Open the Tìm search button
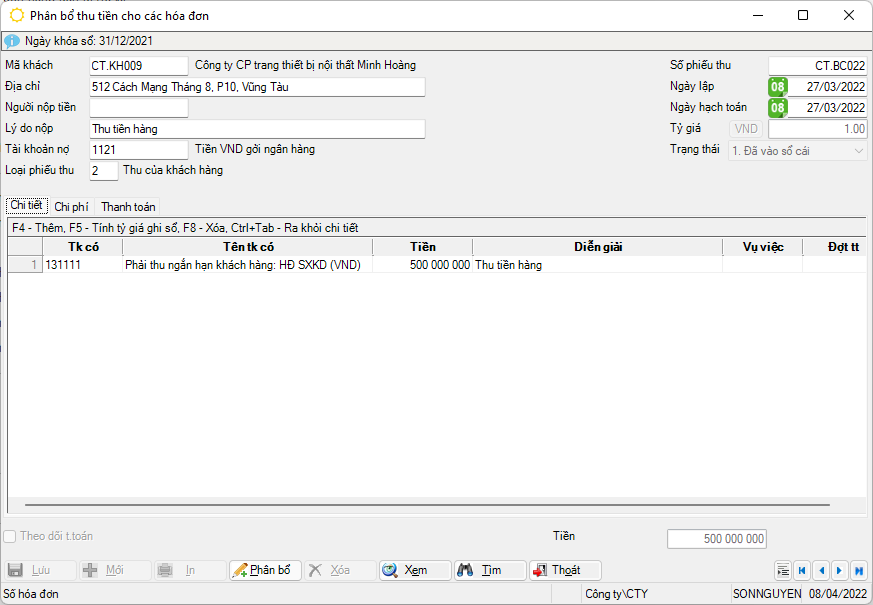The height and width of the screenshot is (605, 873). point(490,570)
